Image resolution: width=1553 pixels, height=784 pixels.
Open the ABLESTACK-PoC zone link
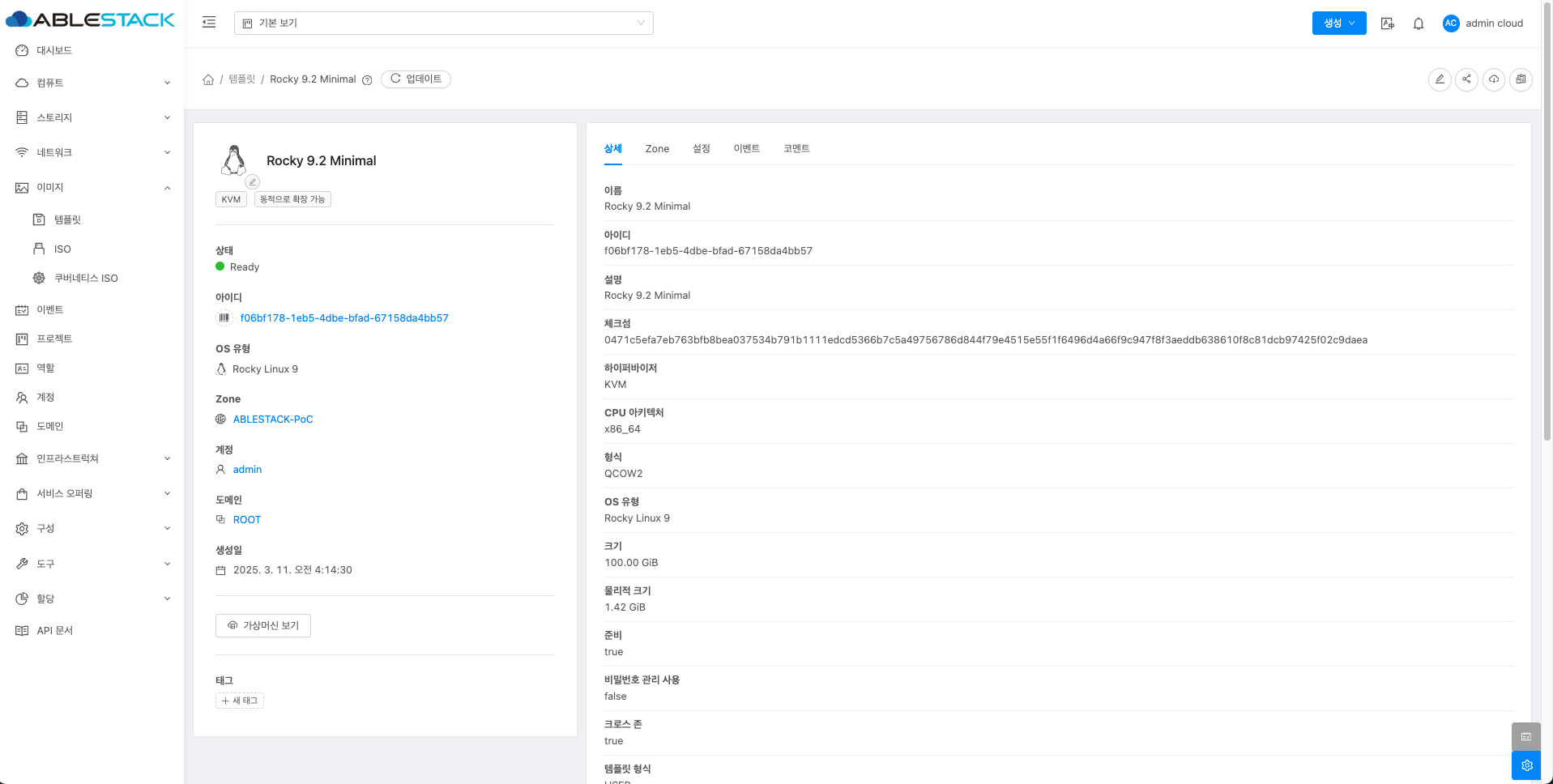coord(273,420)
